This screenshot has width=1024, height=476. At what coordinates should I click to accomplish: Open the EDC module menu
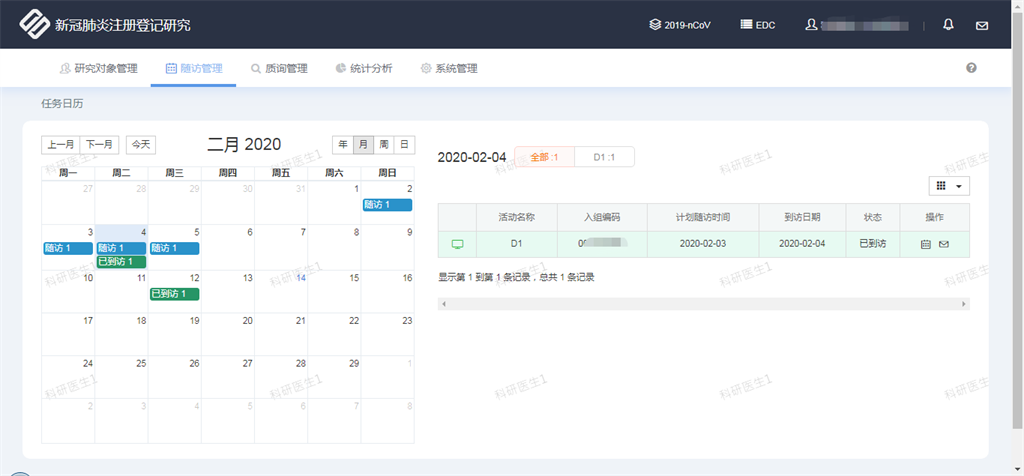point(761,25)
